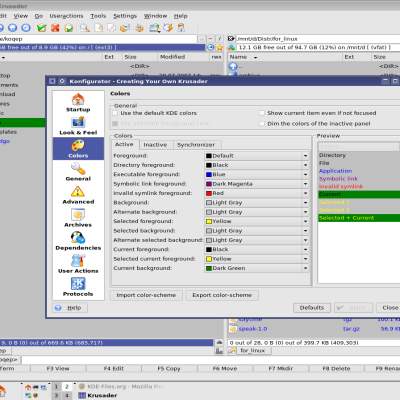Click the new file toolbar icon
400x400 pixels.
pyautogui.click(x=99, y=28)
